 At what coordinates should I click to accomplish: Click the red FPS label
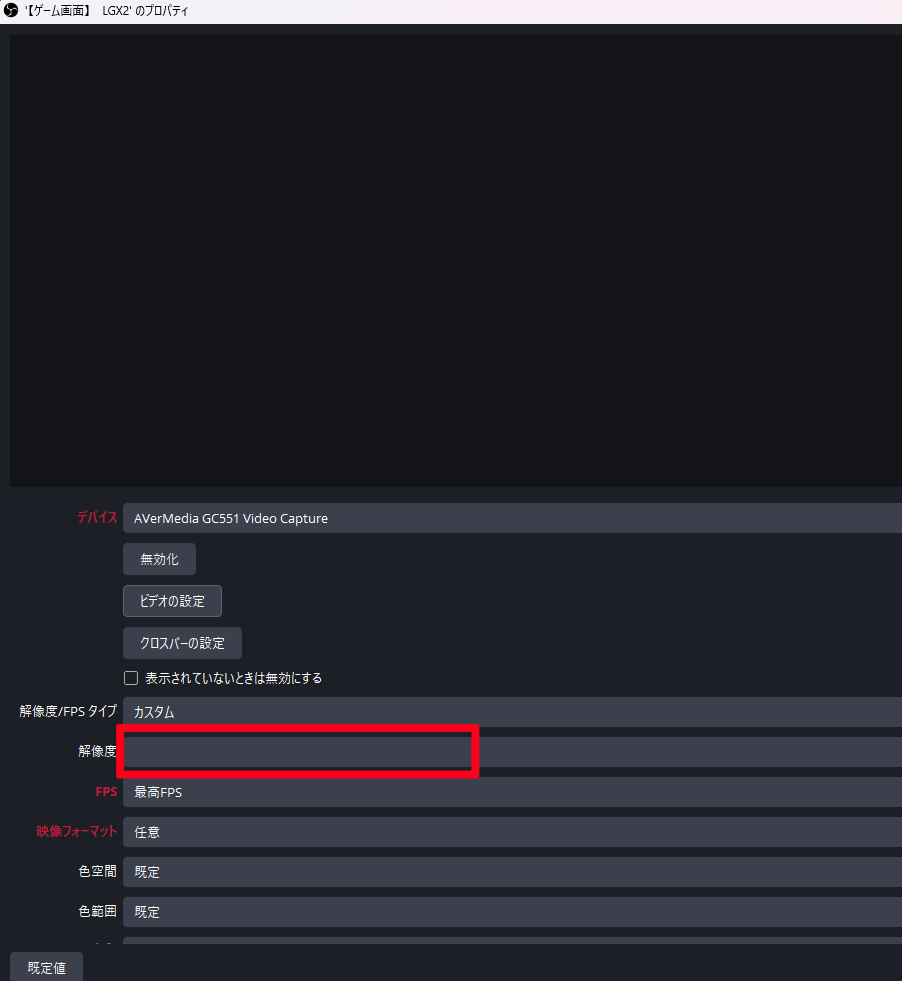(105, 792)
